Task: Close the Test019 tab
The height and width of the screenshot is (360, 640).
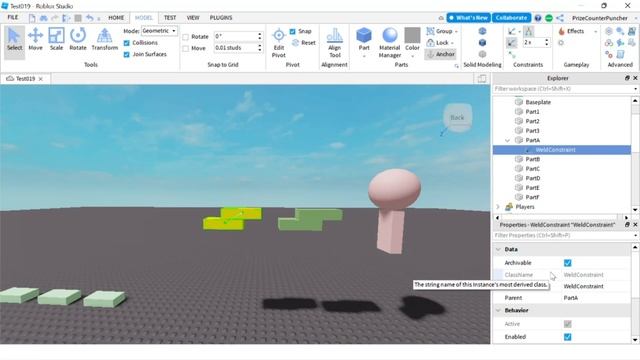Action: 40,79
